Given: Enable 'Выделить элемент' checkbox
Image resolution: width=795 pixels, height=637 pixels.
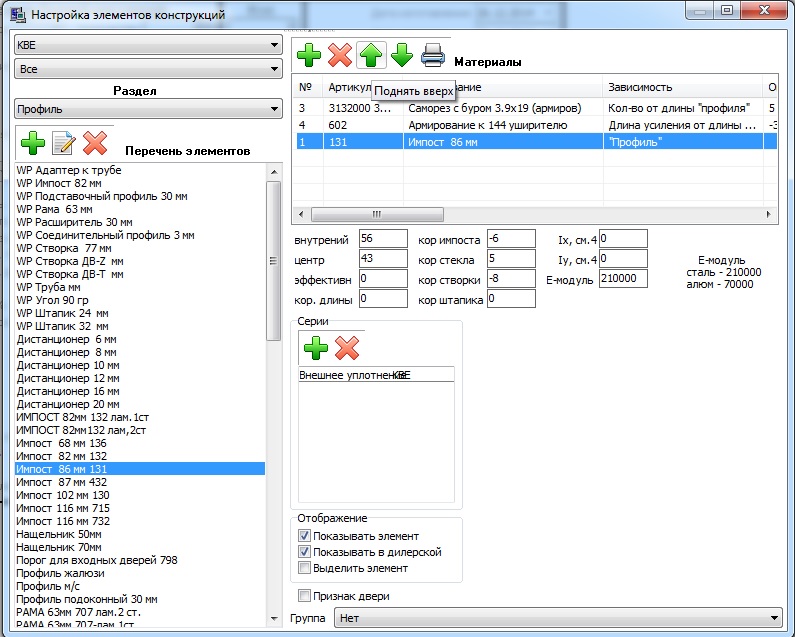Looking at the screenshot, I should (304, 568).
